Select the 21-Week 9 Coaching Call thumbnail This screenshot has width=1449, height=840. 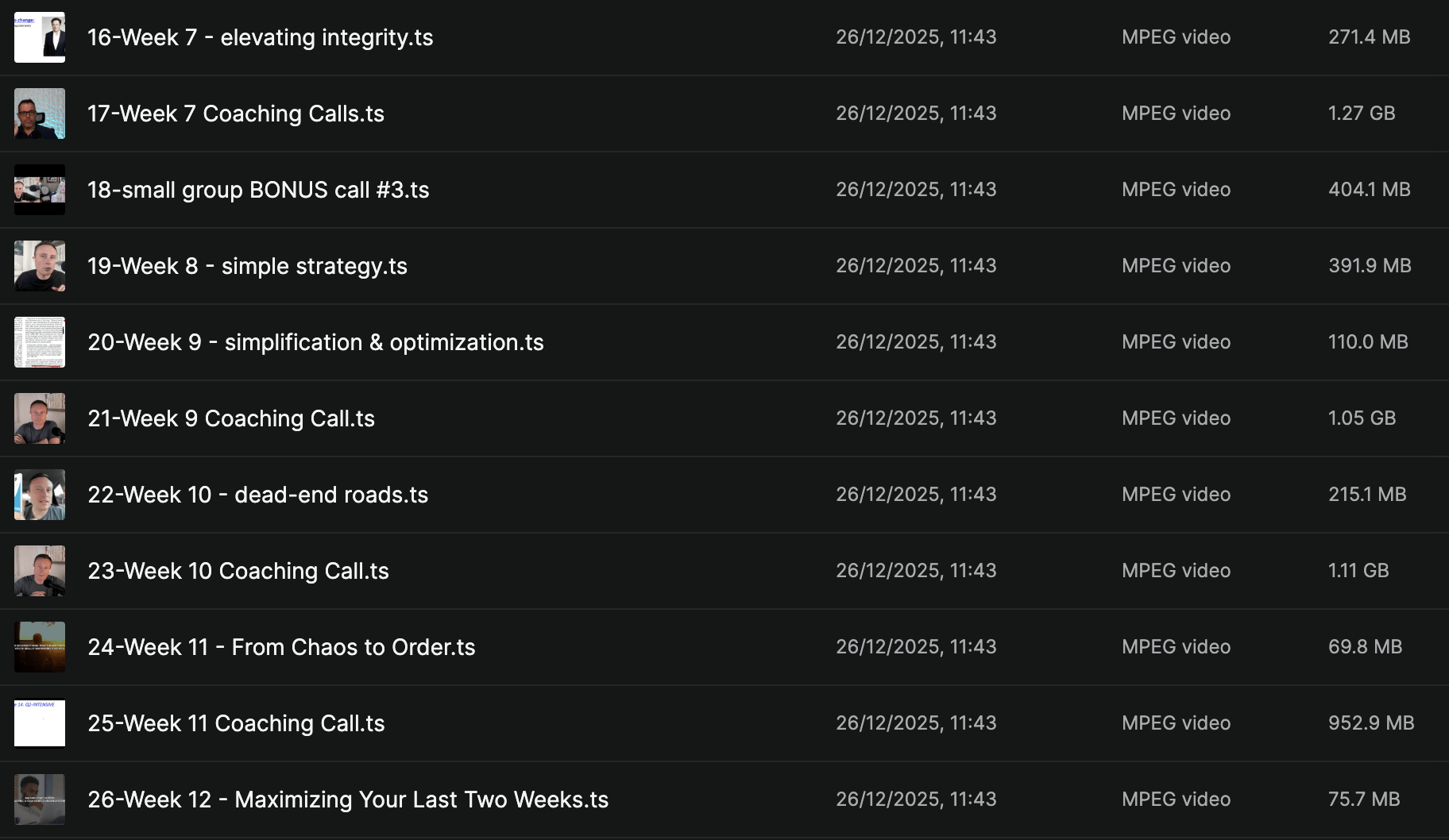tap(40, 418)
